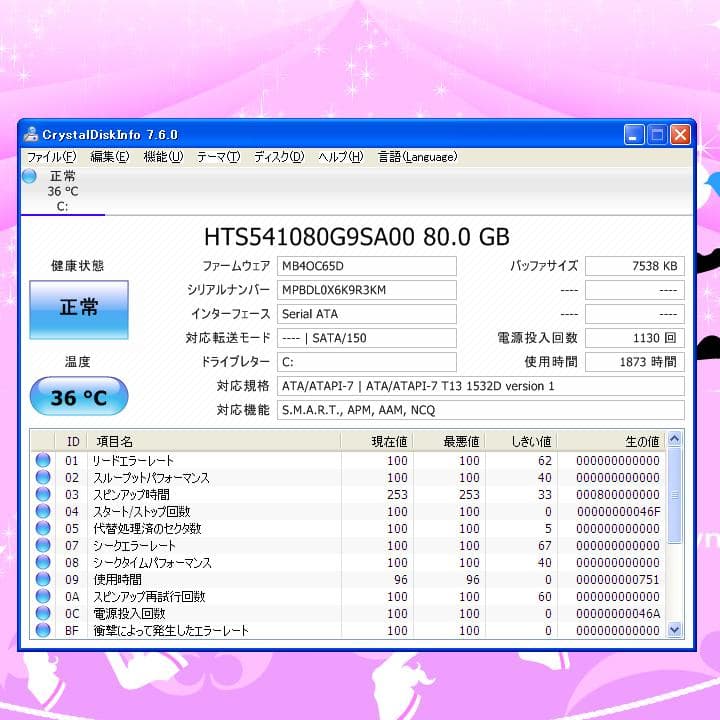Image resolution: width=720 pixels, height=720 pixels.
Task: Click the 現在値 column header
Action: (377, 441)
